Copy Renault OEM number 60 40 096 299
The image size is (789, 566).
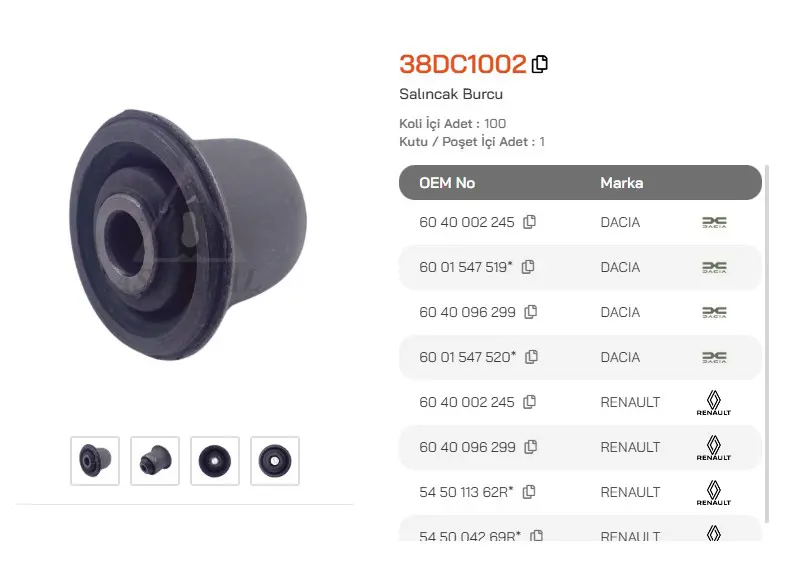pos(531,447)
